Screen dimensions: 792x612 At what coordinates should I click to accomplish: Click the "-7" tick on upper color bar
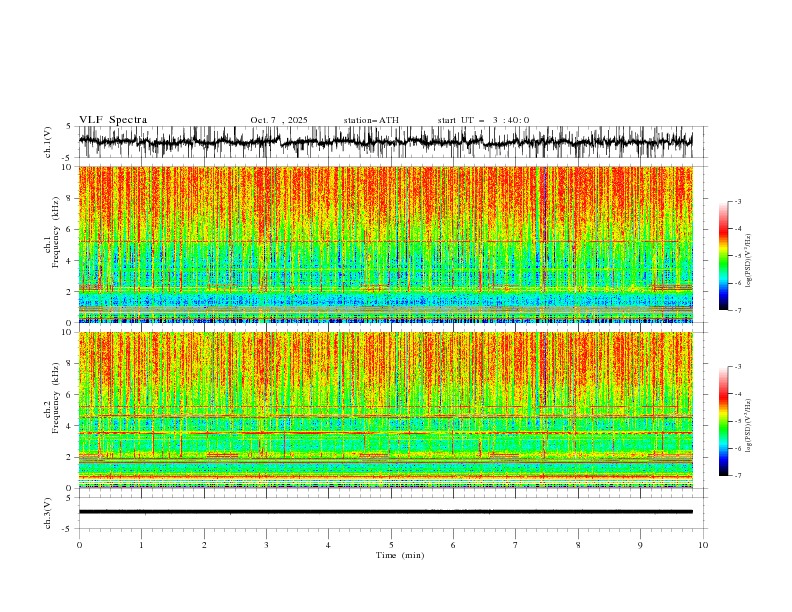737,310
